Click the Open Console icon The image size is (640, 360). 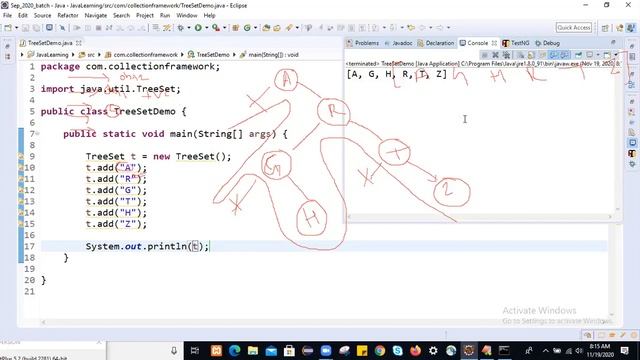click(607, 55)
